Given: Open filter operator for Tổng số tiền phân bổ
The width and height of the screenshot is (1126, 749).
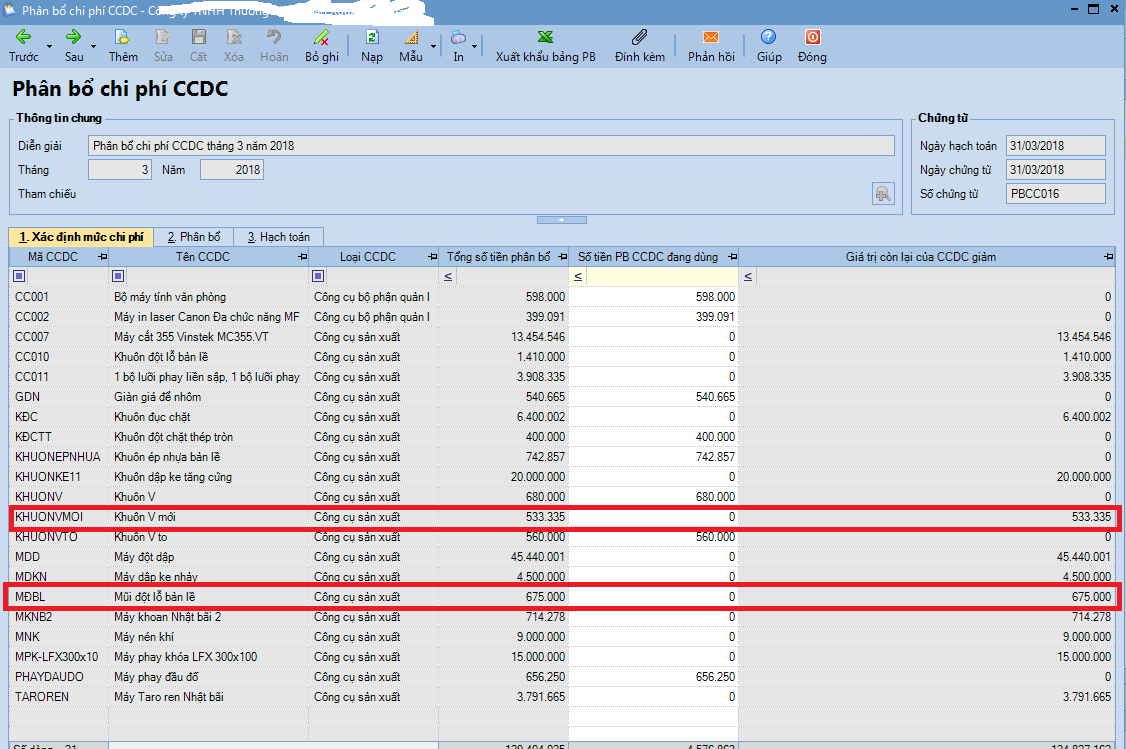Looking at the screenshot, I should 448,276.
